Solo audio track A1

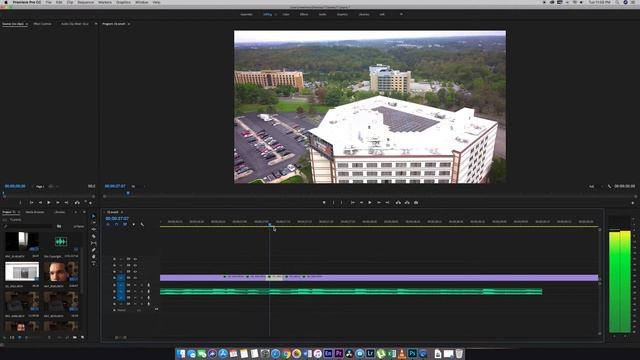click(x=142, y=285)
